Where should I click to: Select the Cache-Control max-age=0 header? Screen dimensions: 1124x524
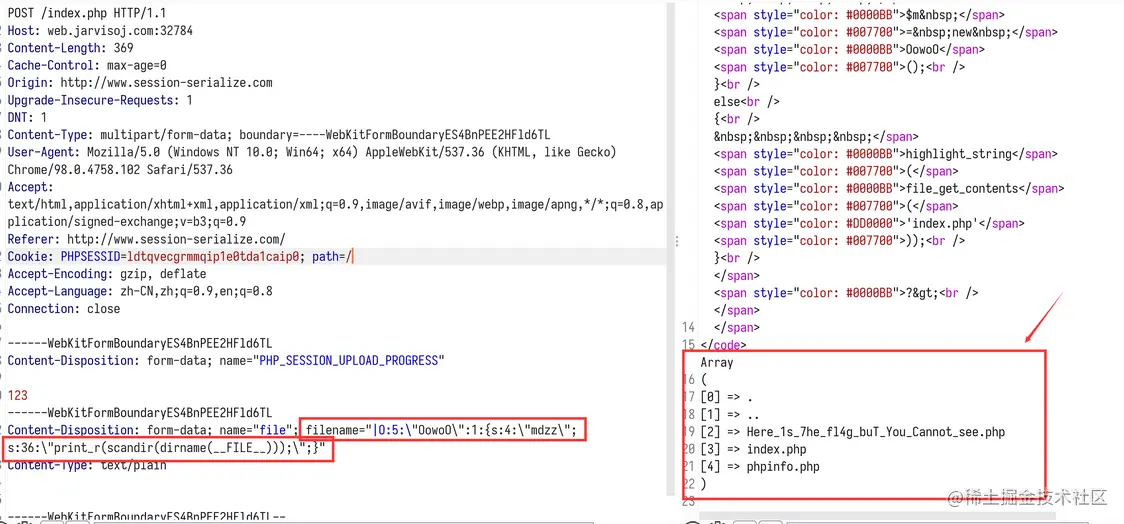[87, 65]
